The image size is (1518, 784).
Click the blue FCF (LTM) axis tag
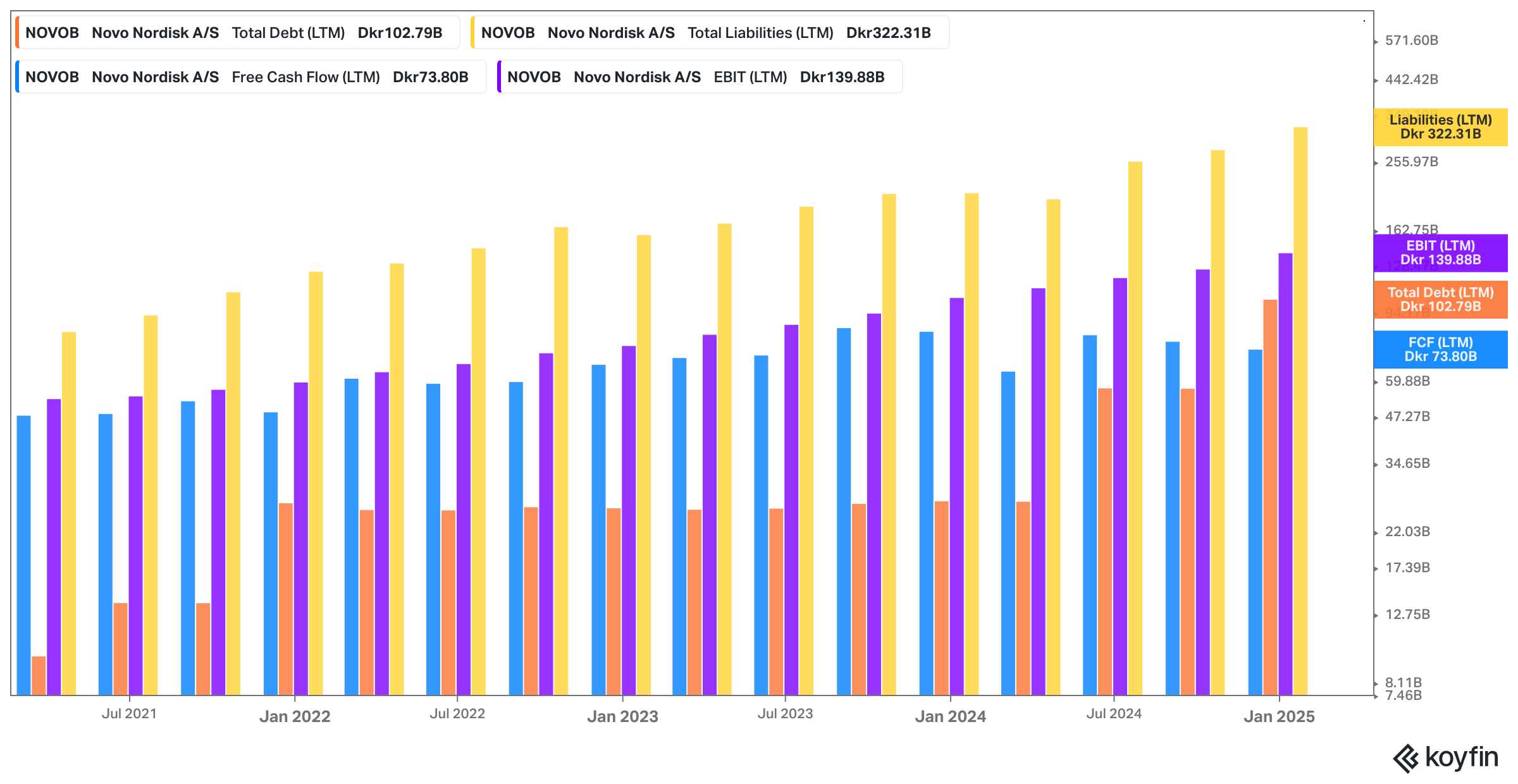point(1440,350)
